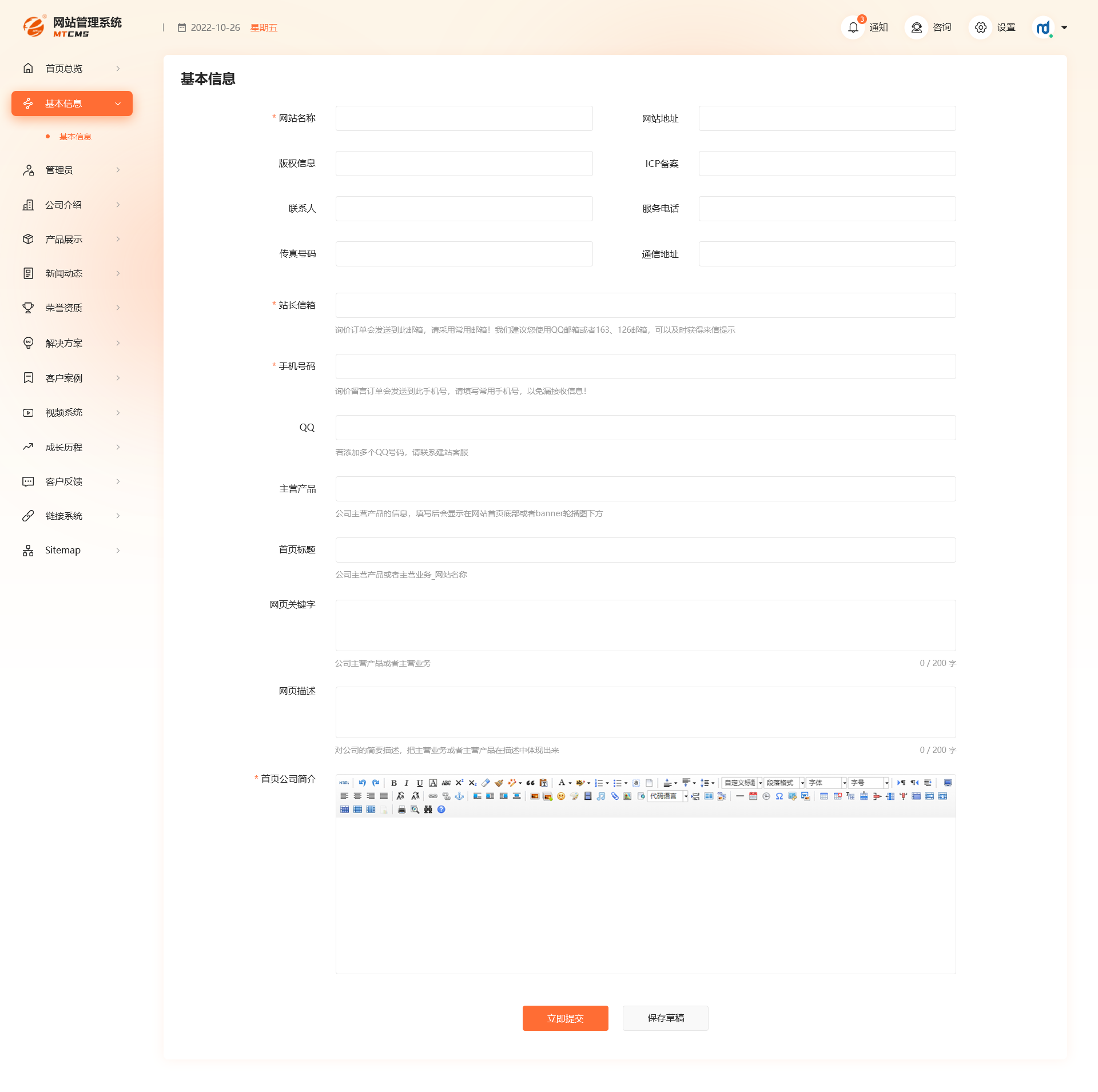Insert hyperlink with the chain icon
The image size is (1098, 1092).
click(x=433, y=796)
